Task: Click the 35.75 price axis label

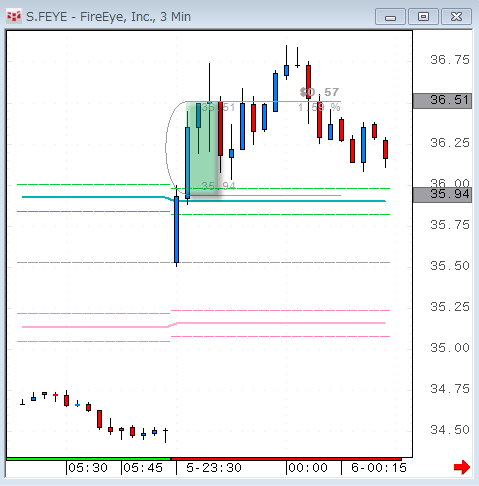Action: pos(450,225)
